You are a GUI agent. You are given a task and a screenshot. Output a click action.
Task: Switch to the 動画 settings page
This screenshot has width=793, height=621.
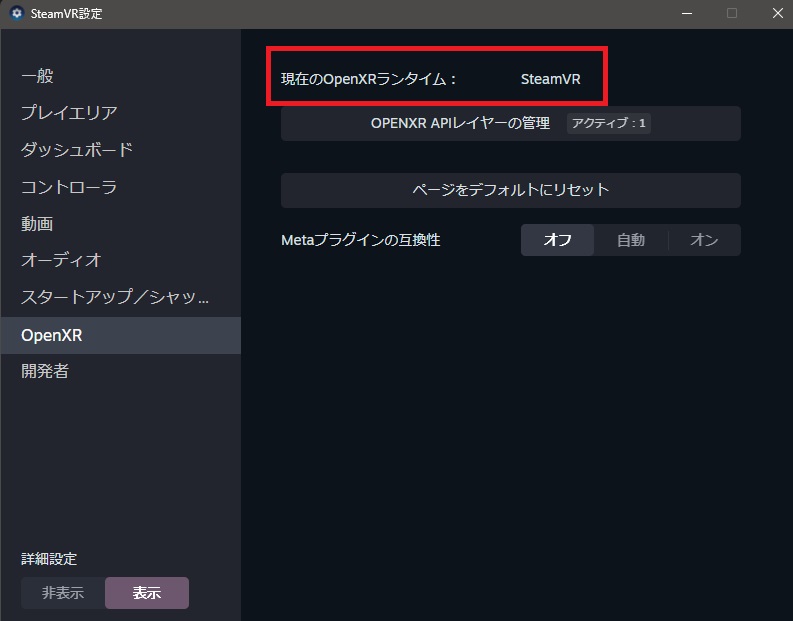tap(120, 224)
